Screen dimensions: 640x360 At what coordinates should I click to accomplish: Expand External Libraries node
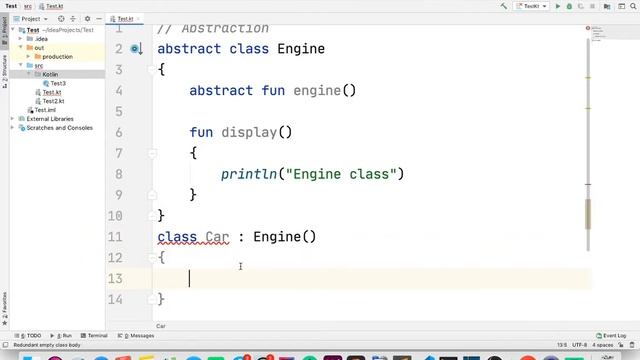13,119
